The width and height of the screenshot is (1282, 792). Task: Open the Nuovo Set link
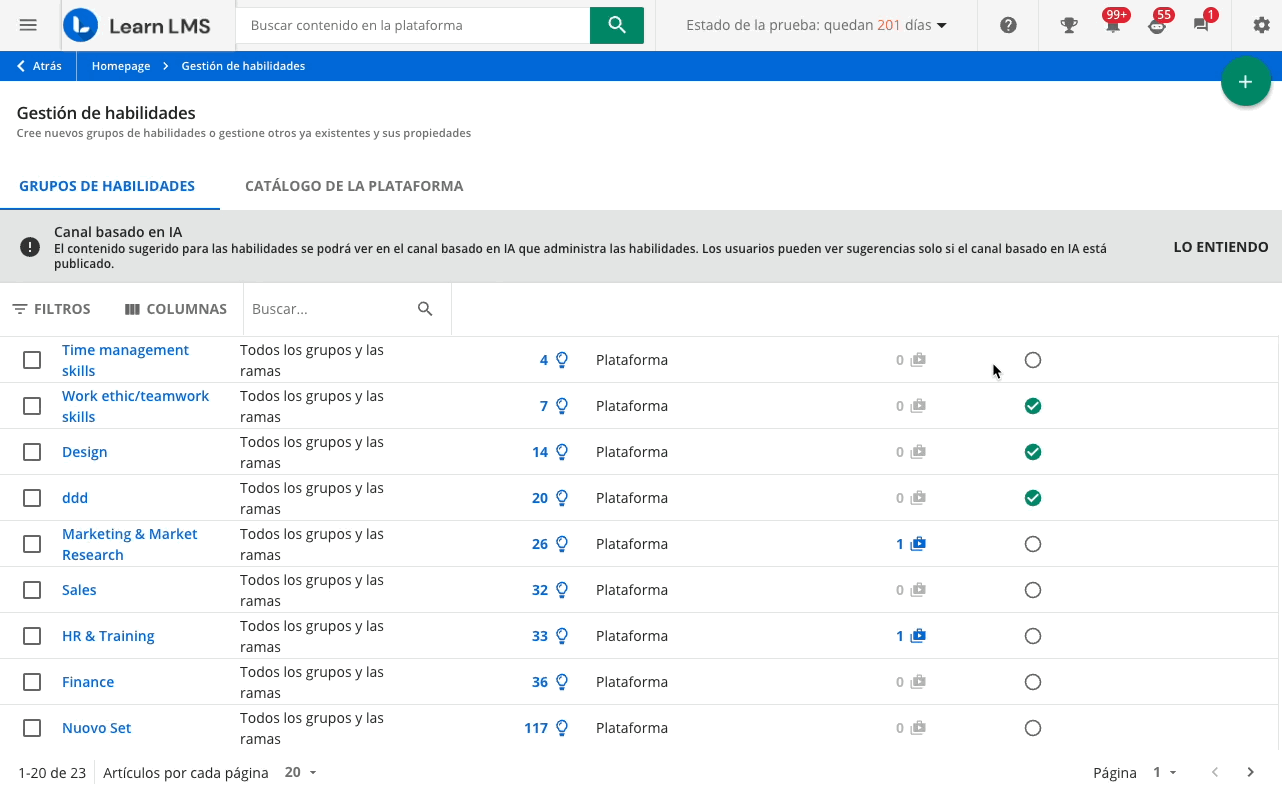tap(97, 728)
